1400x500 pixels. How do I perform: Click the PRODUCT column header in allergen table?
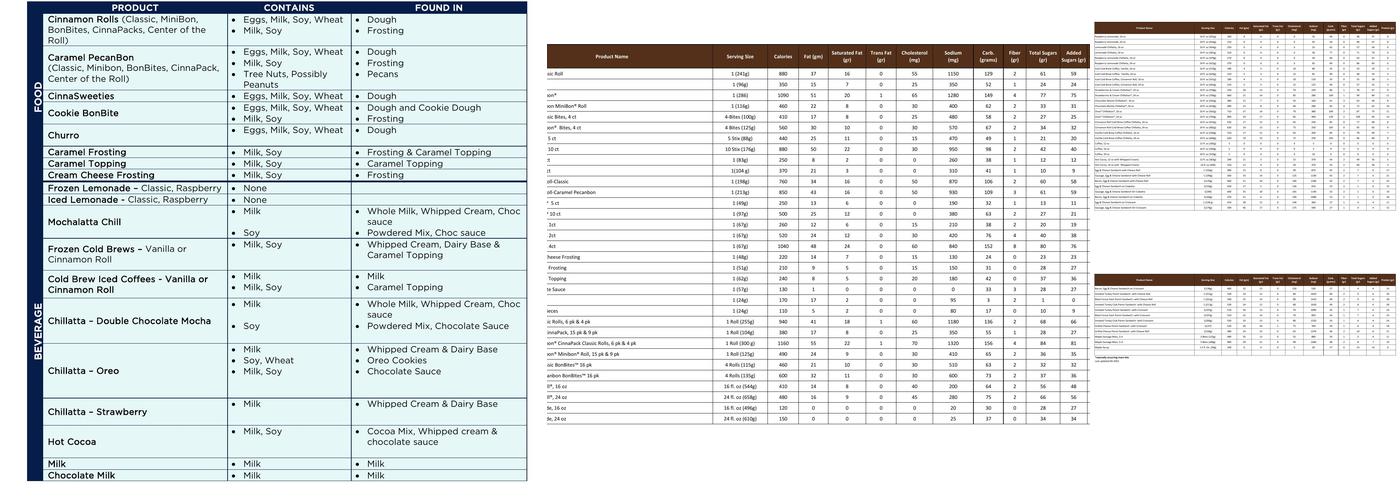[134, 7]
